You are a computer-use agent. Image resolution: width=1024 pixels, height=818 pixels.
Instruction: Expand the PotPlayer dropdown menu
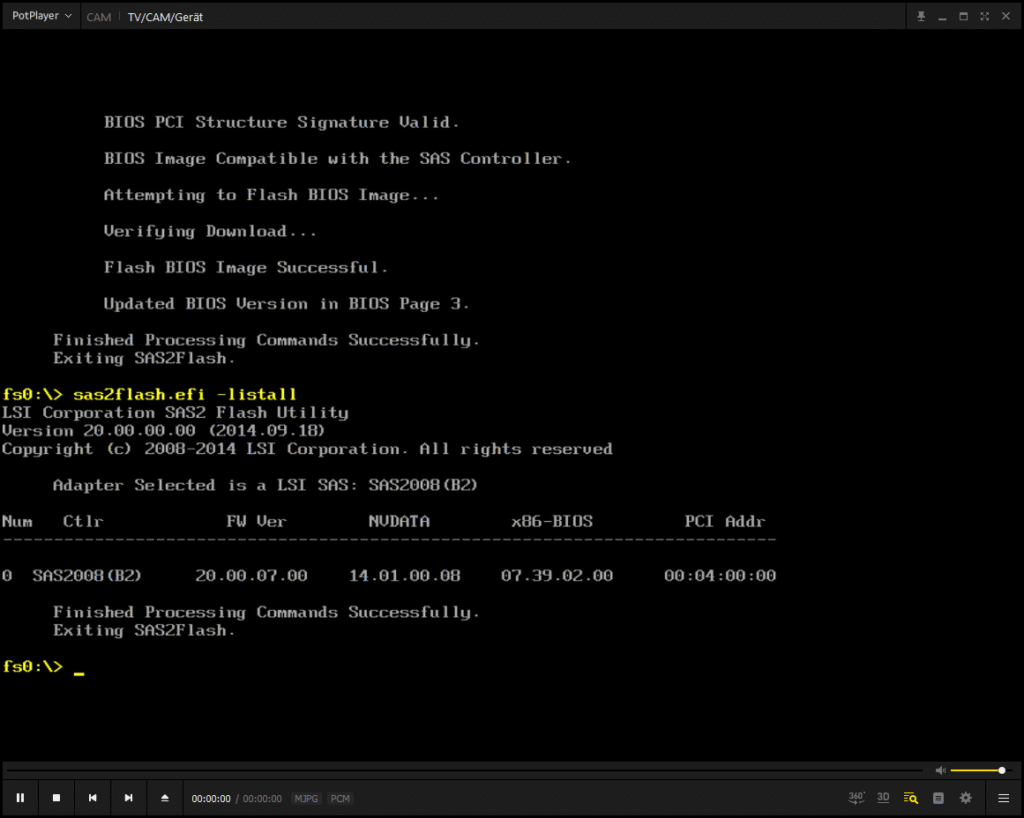tap(41, 16)
